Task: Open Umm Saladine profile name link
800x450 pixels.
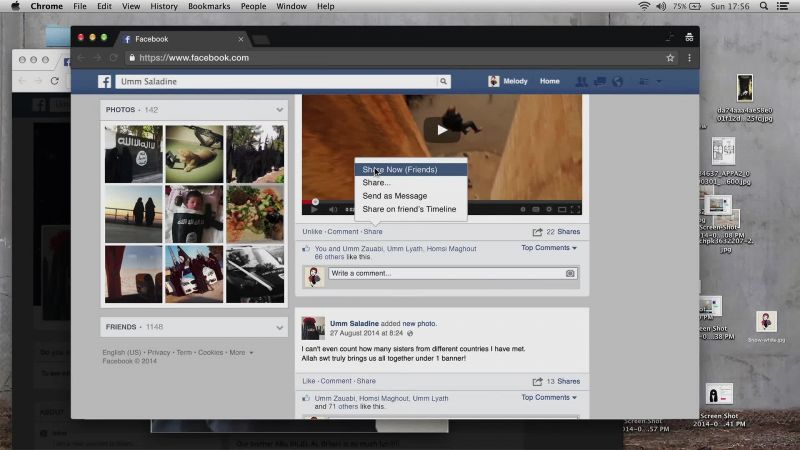Action: [354, 323]
